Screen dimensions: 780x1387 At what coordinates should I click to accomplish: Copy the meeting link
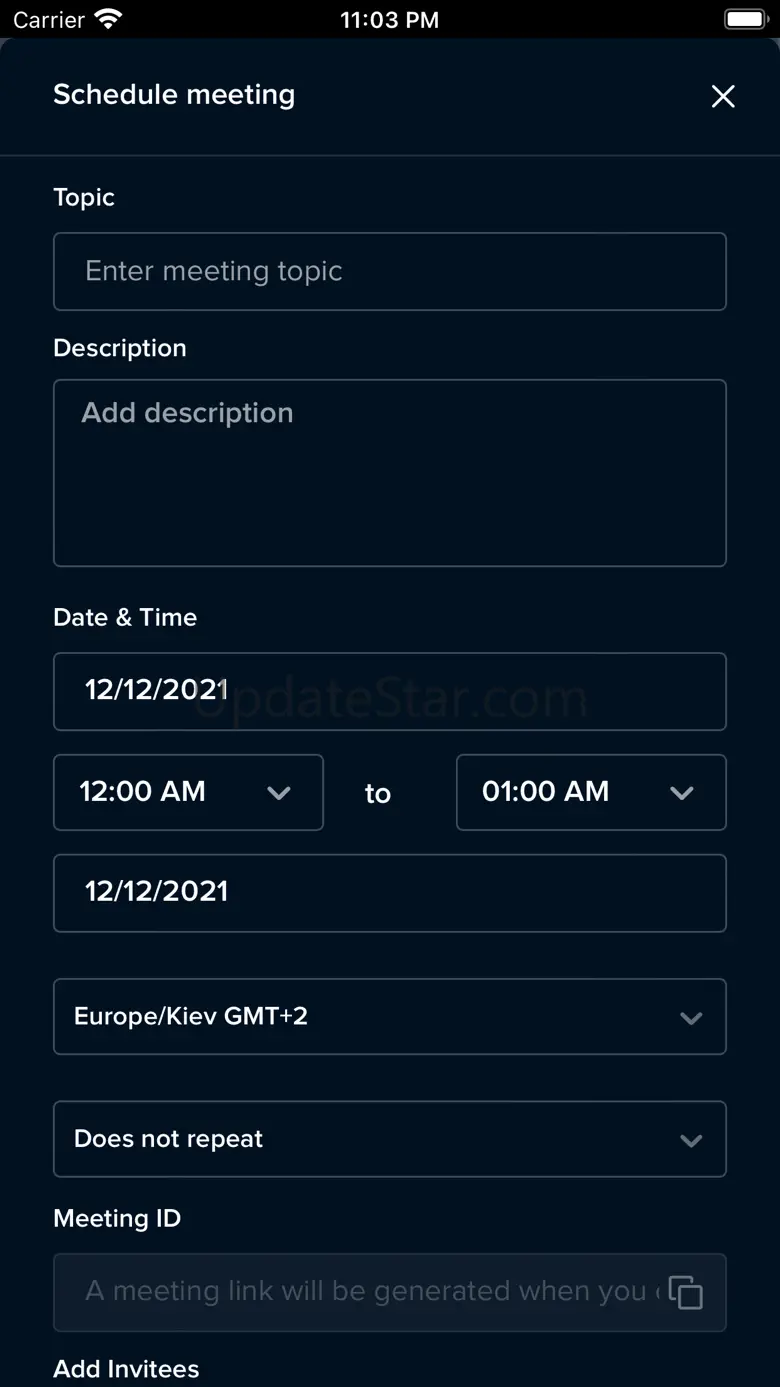click(x=685, y=1292)
